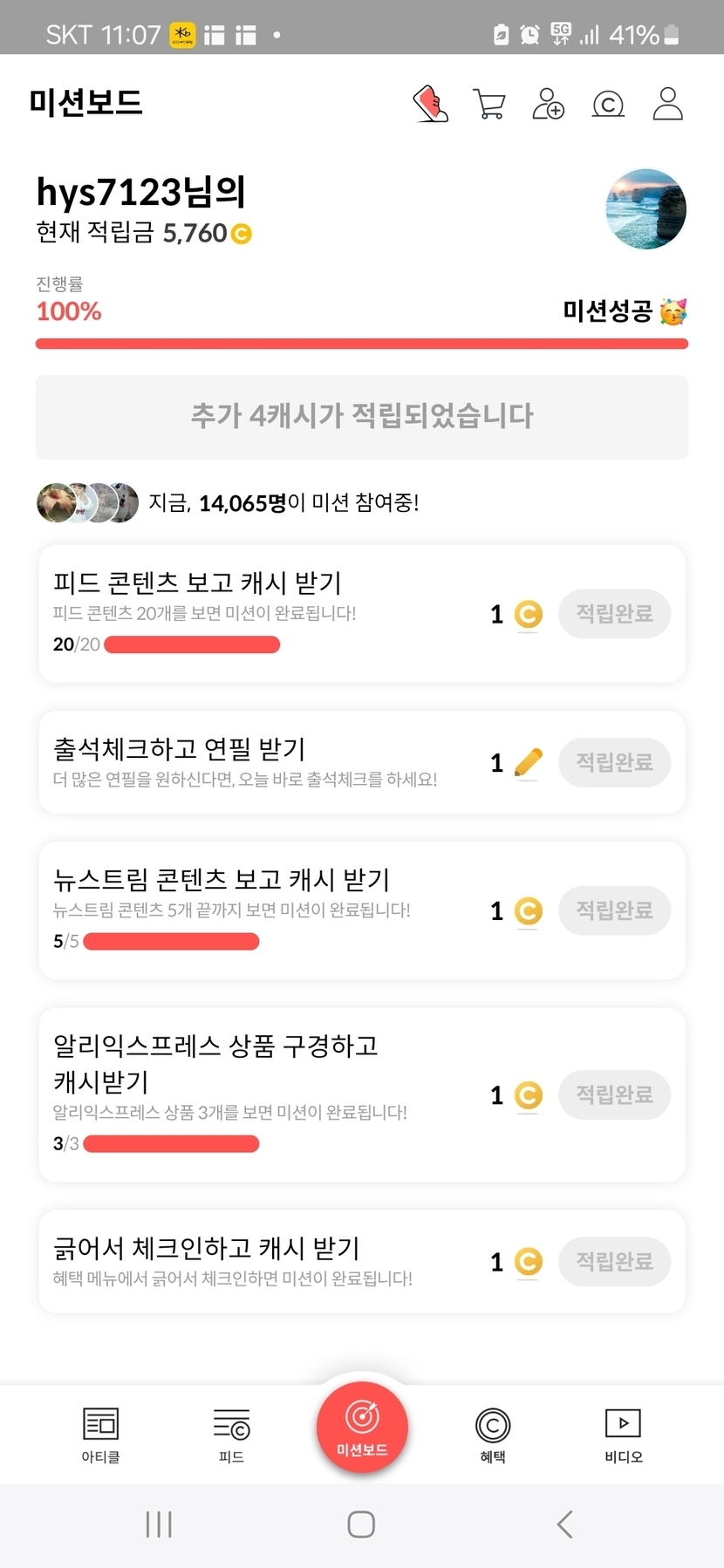Tap the profile photo thumbnail
Screen dimensions: 724x1568
(x=645, y=209)
